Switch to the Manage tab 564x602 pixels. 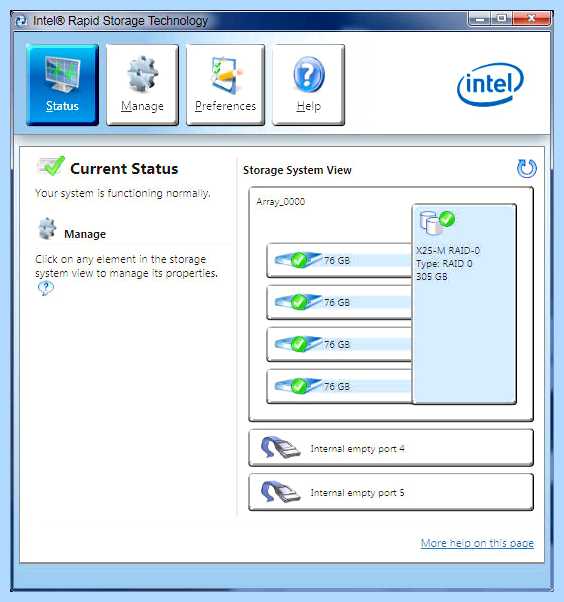(x=142, y=84)
